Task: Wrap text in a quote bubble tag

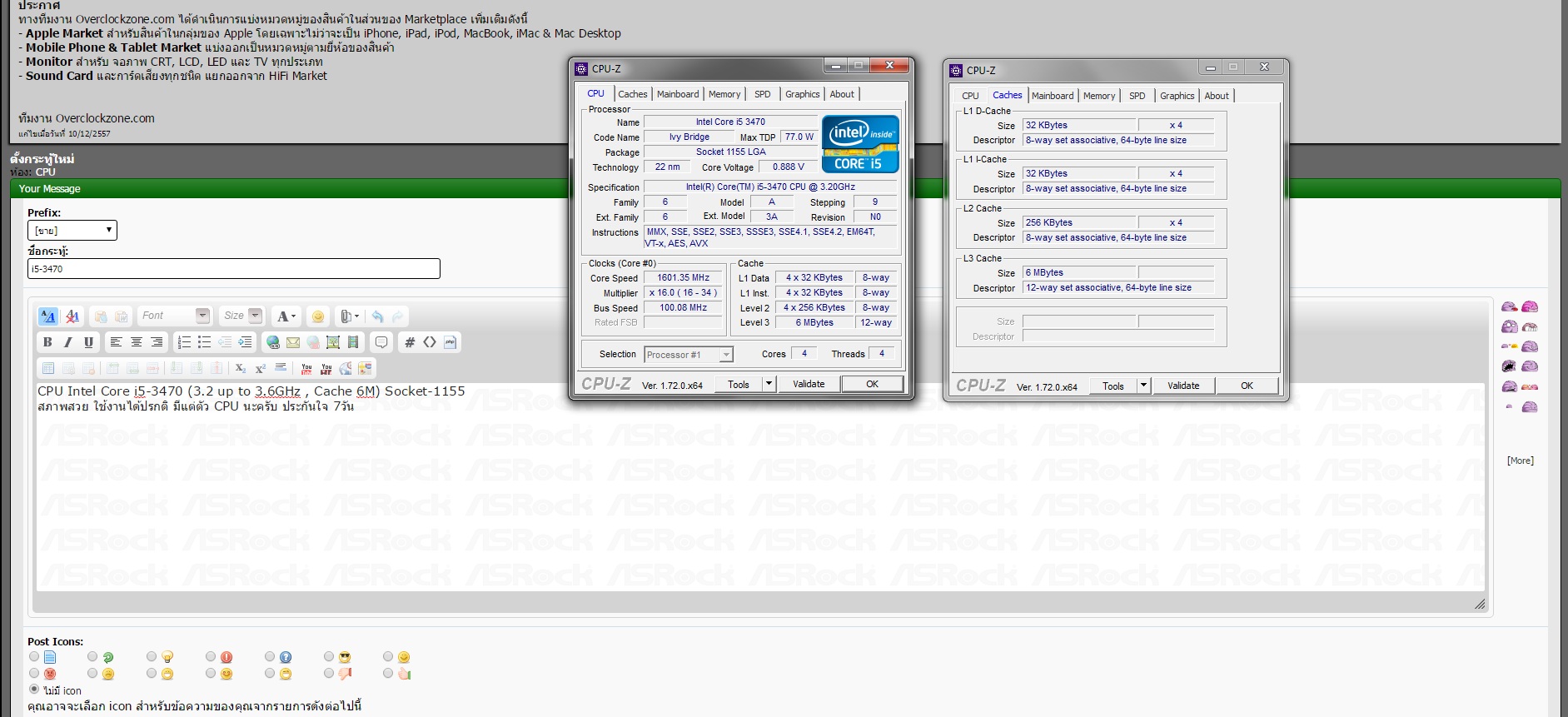Action: tap(381, 342)
